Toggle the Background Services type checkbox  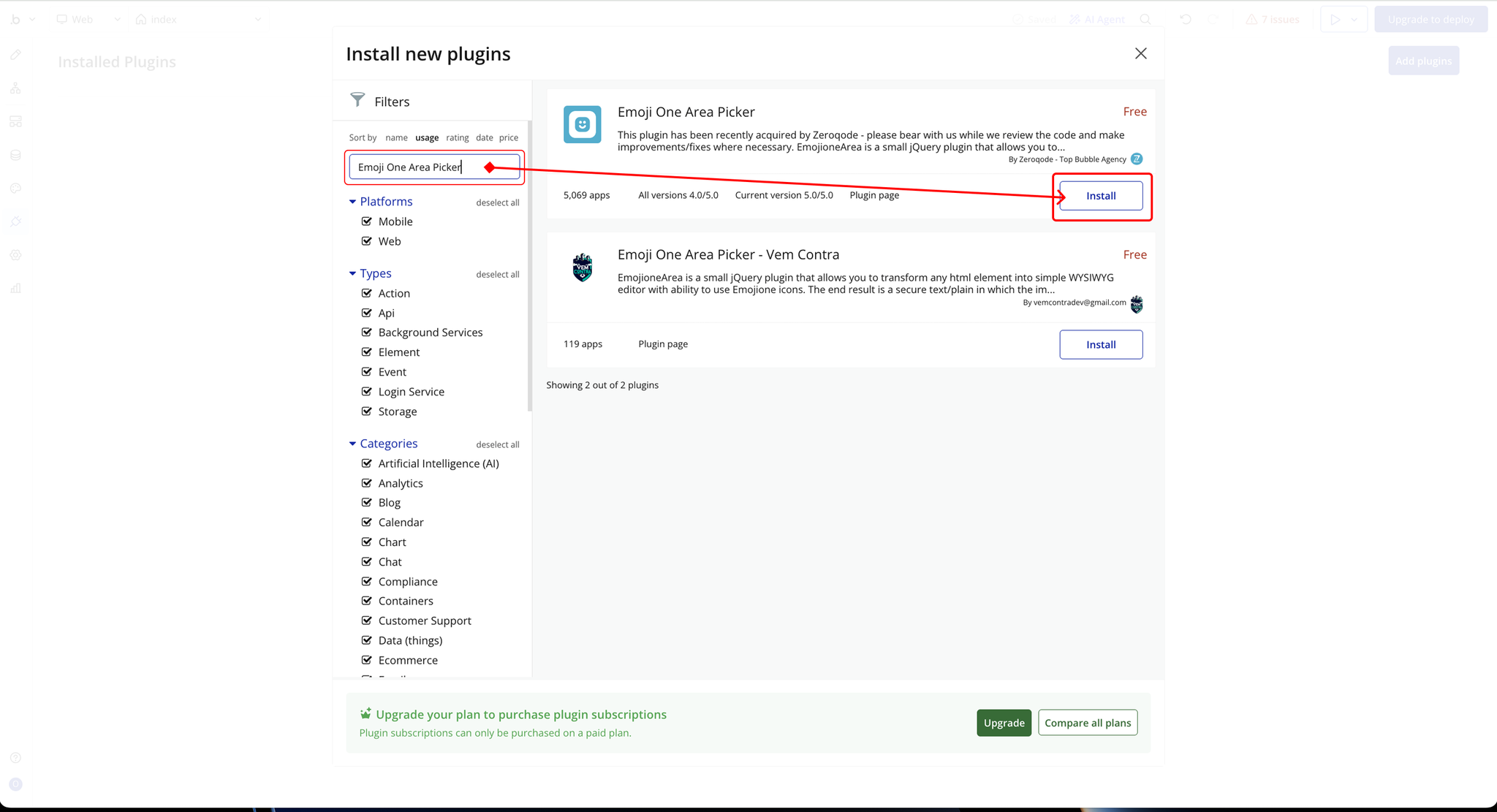(367, 332)
